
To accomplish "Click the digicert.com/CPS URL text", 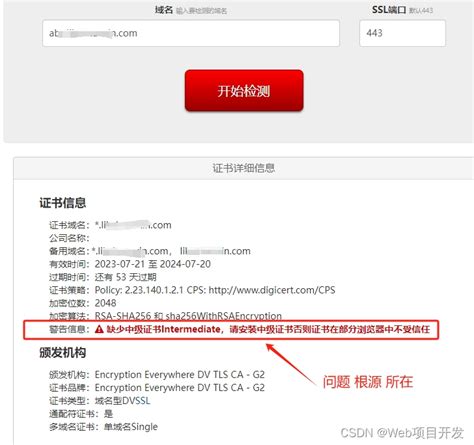I will pos(272,290).
